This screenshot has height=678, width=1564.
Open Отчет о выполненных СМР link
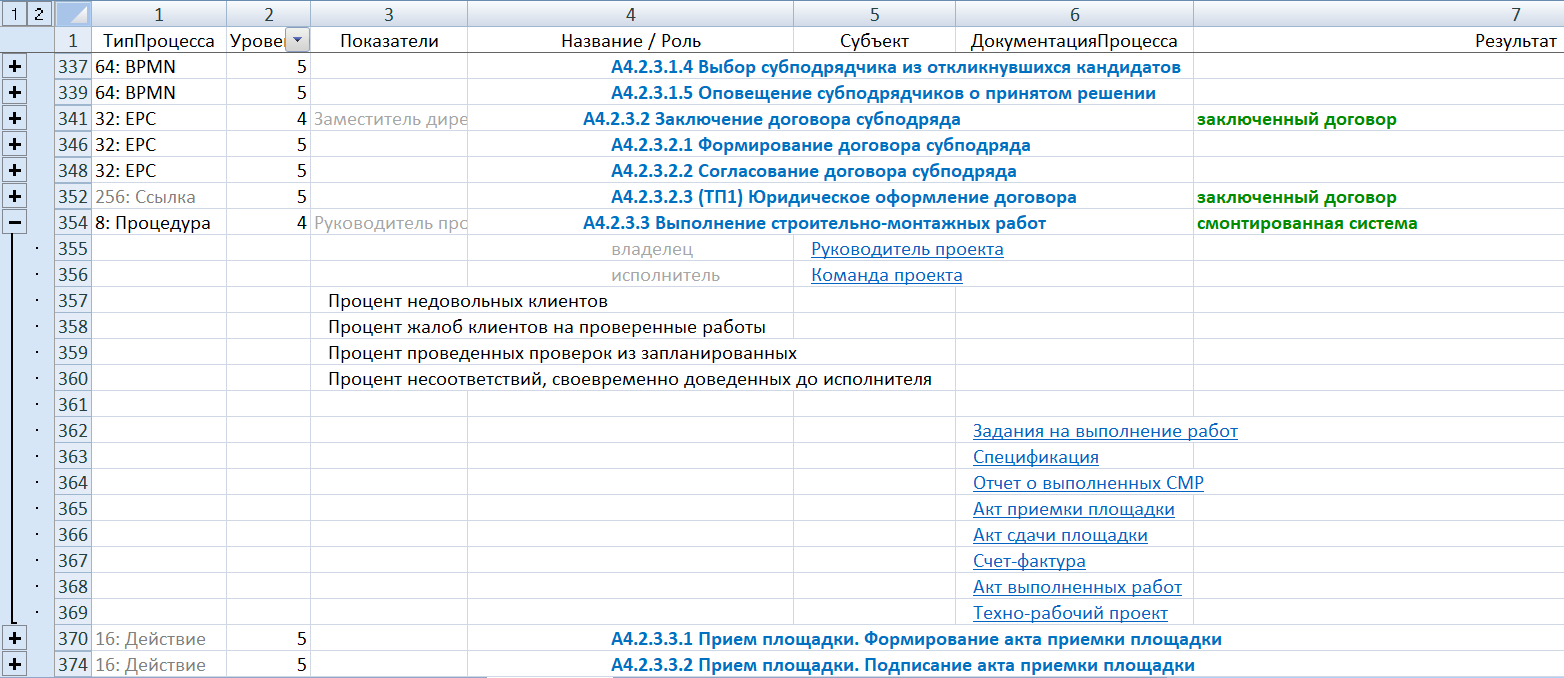1088,483
